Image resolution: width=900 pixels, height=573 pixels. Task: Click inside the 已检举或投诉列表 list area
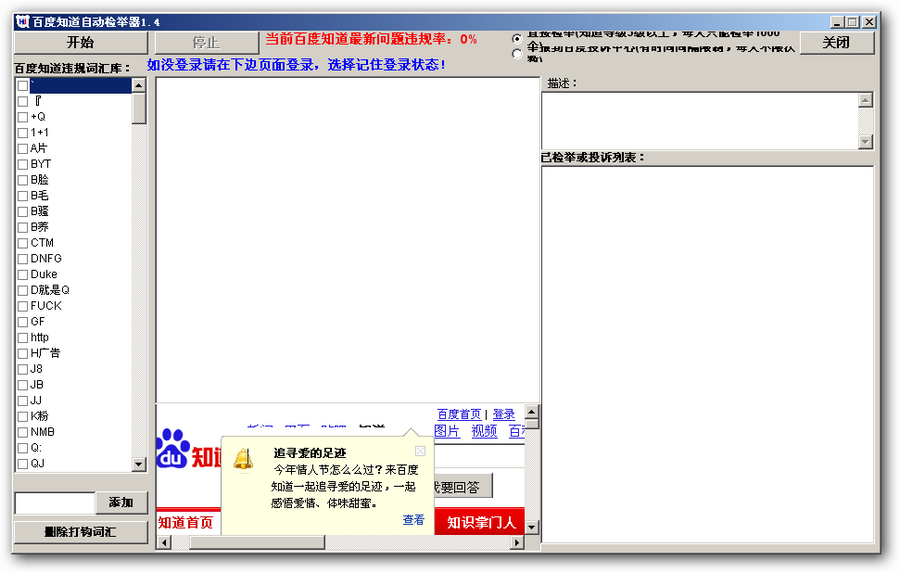coord(708,354)
